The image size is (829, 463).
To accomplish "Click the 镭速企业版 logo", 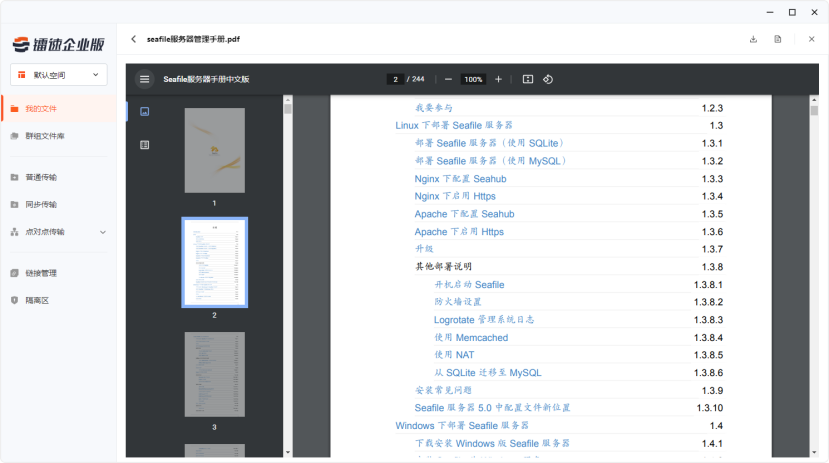I will [x=59, y=44].
